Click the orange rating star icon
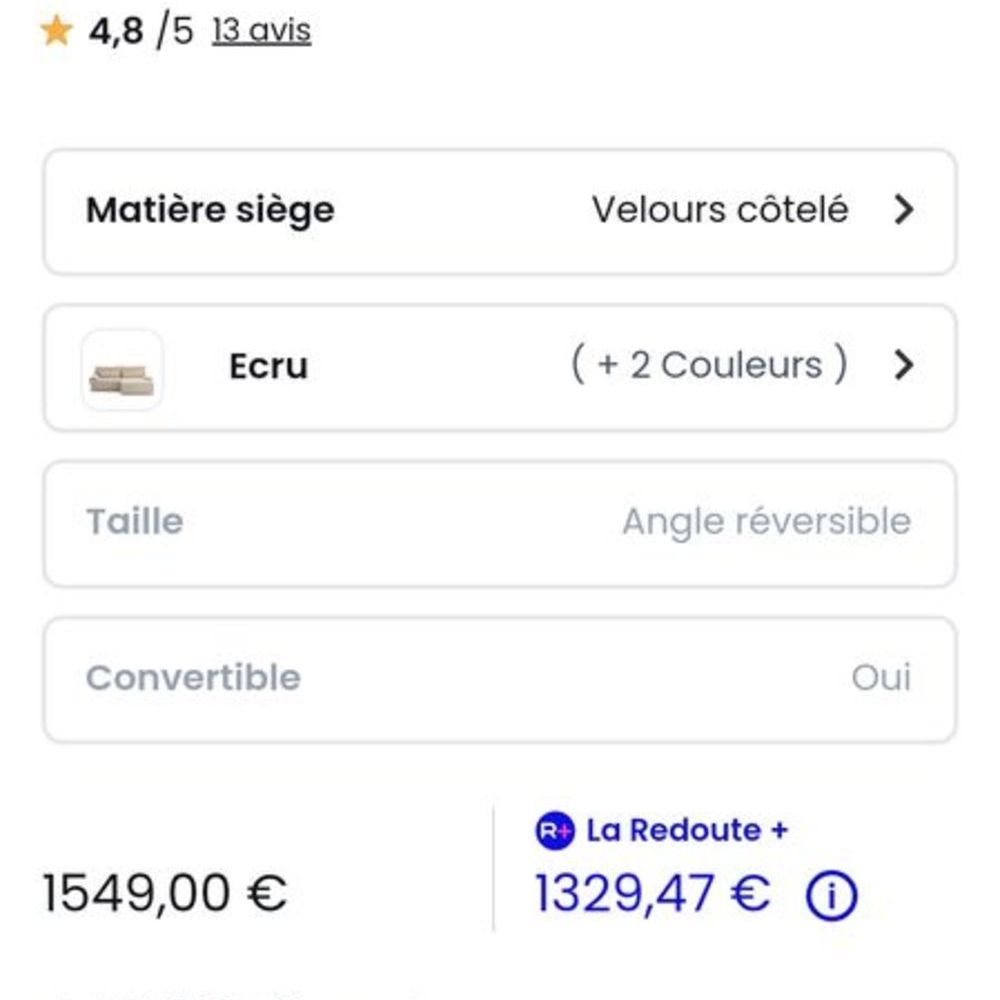The height and width of the screenshot is (1000, 1000). point(56,31)
